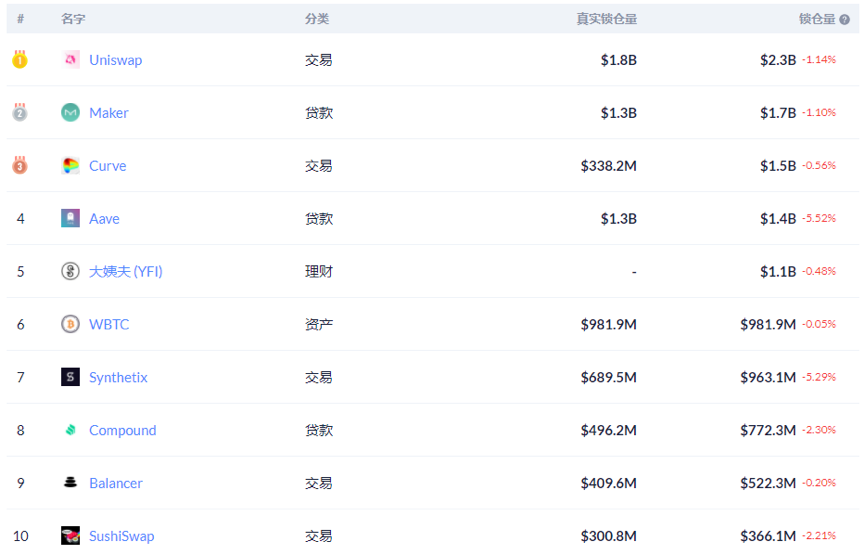Viewport: 865px width, 555px height.
Task: Open the SushiSwap project link
Action: pyautogui.click(x=121, y=536)
